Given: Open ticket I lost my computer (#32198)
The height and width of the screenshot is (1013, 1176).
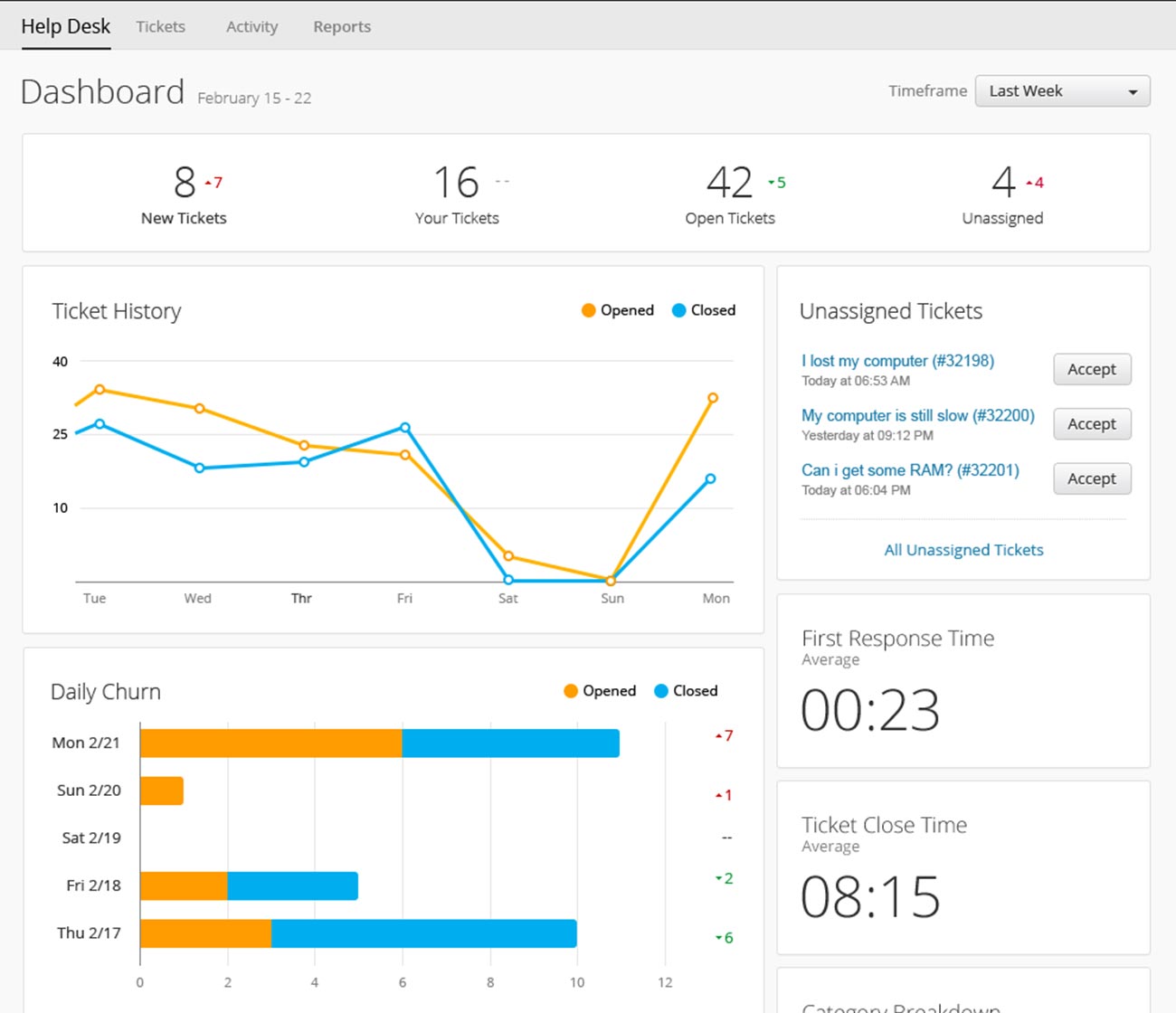Looking at the screenshot, I should (897, 361).
